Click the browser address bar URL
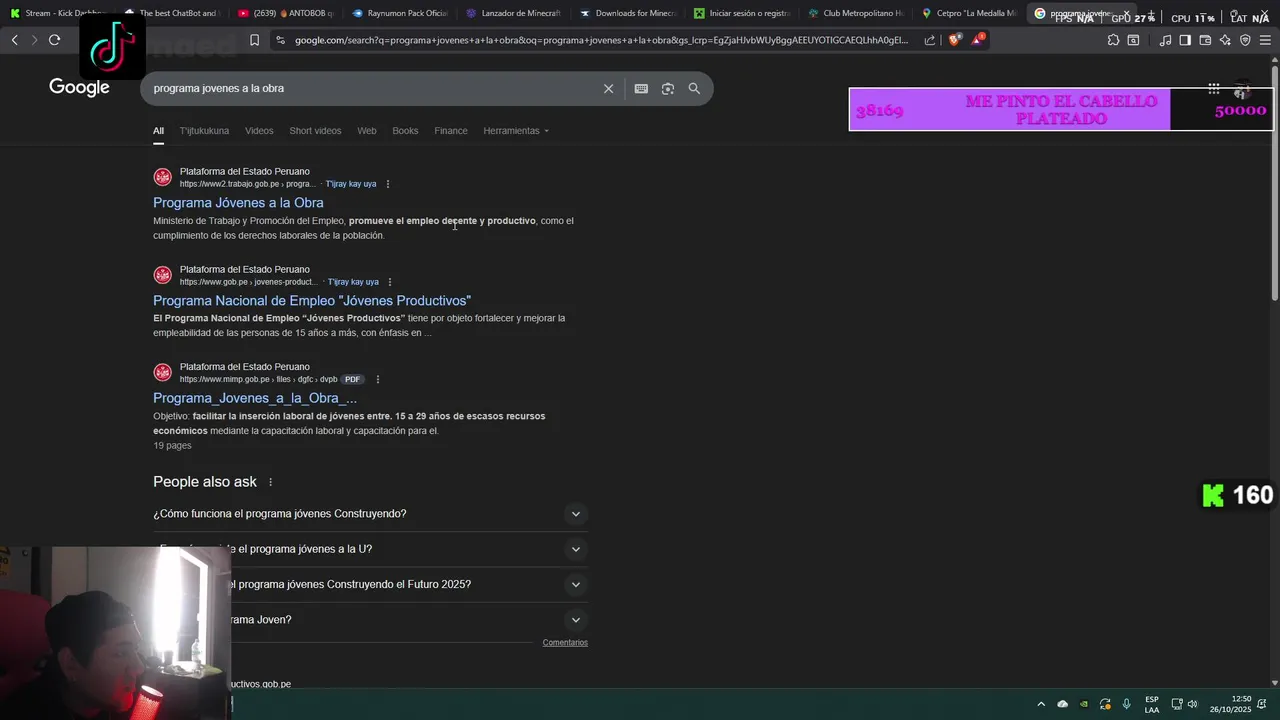 point(600,40)
